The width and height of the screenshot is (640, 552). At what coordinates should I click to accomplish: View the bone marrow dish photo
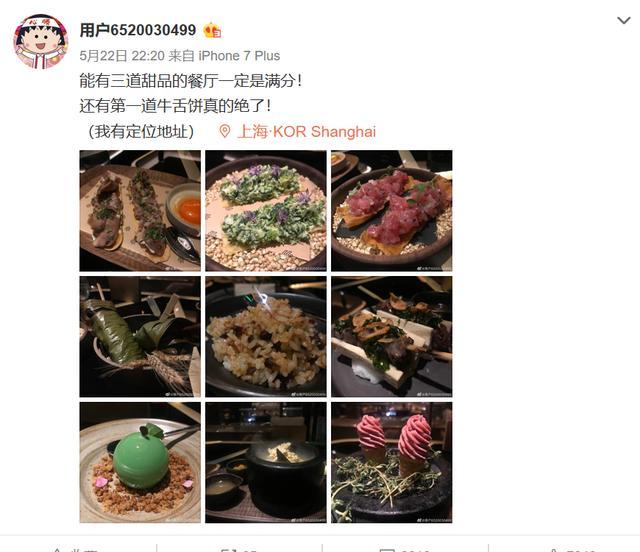pyautogui.click(x=391, y=336)
